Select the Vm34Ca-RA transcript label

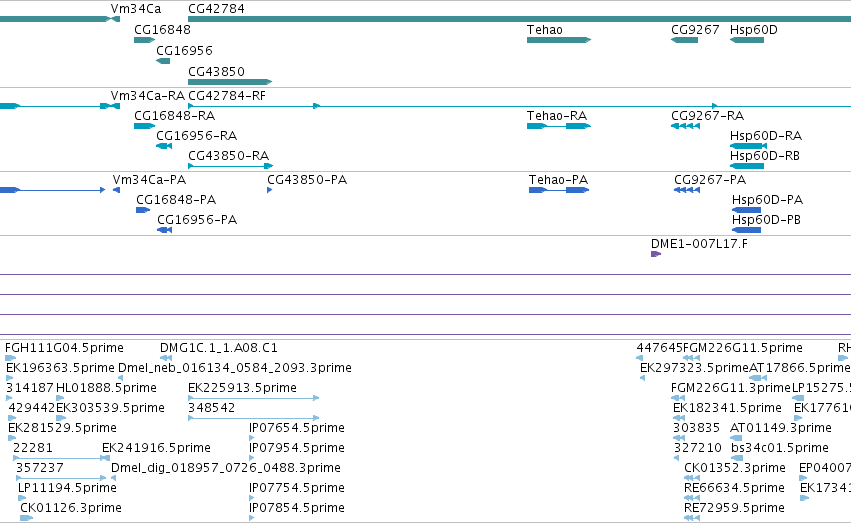pos(148,96)
